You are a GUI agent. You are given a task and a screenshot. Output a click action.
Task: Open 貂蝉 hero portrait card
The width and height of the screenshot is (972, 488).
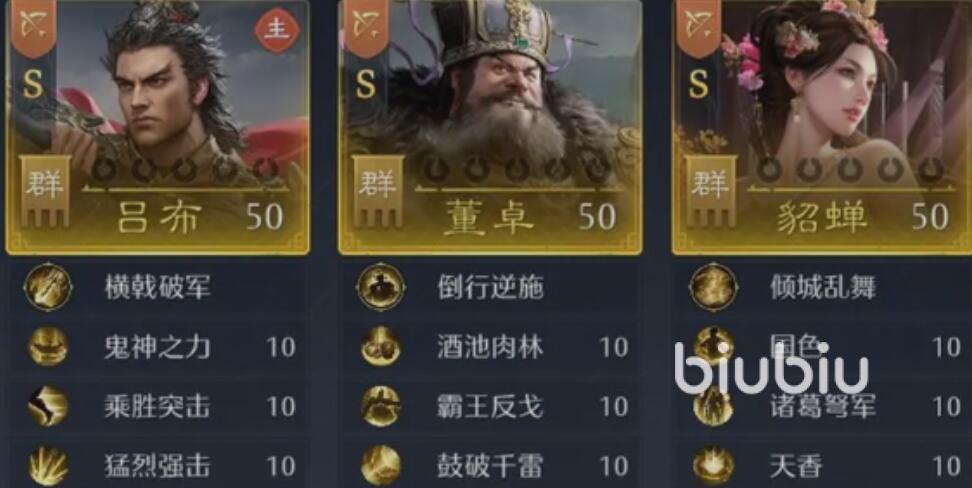[822, 126]
